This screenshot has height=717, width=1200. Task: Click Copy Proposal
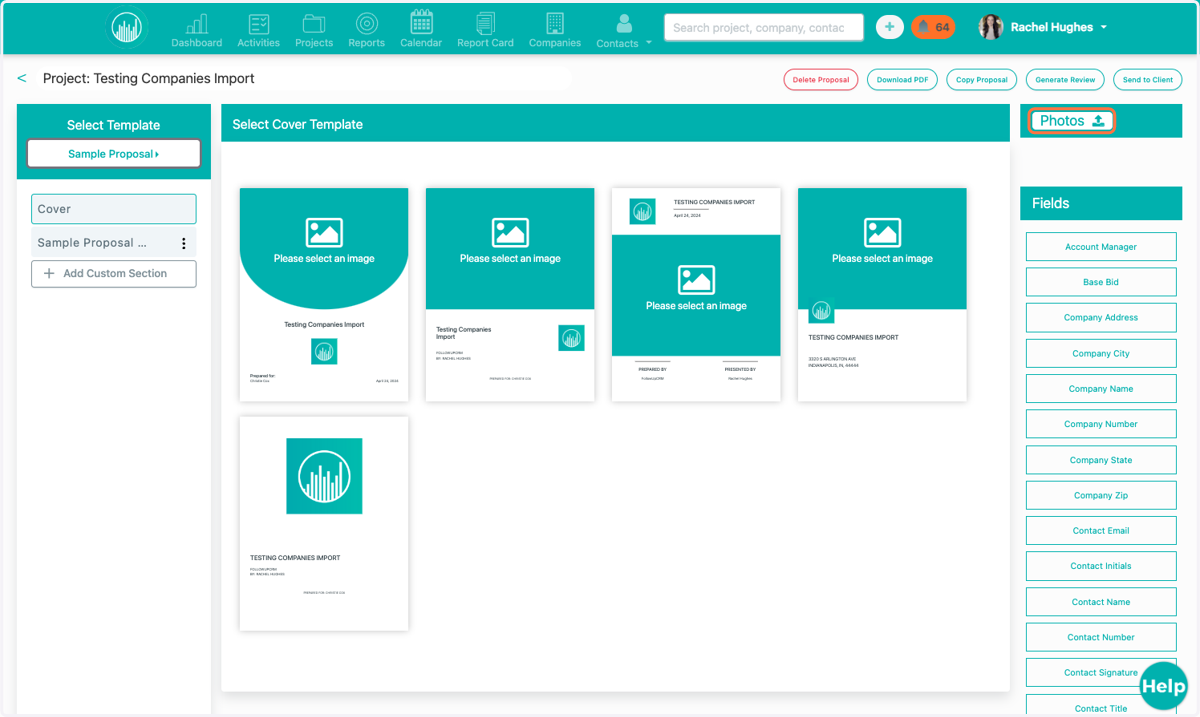(x=981, y=80)
